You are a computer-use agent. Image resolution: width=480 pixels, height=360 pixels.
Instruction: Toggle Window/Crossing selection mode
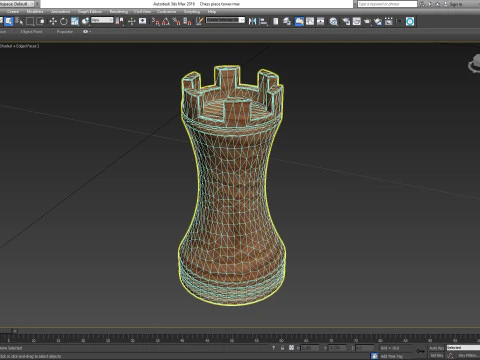click(40, 21)
